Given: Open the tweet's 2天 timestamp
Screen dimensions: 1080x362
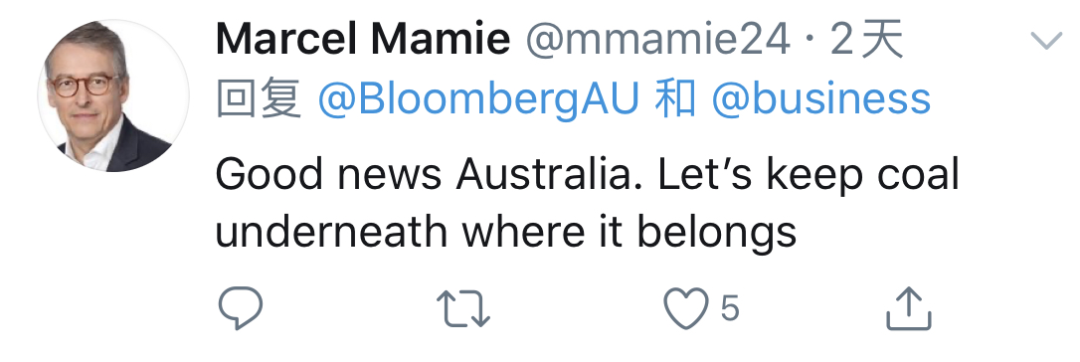Looking at the screenshot, I should (866, 41).
